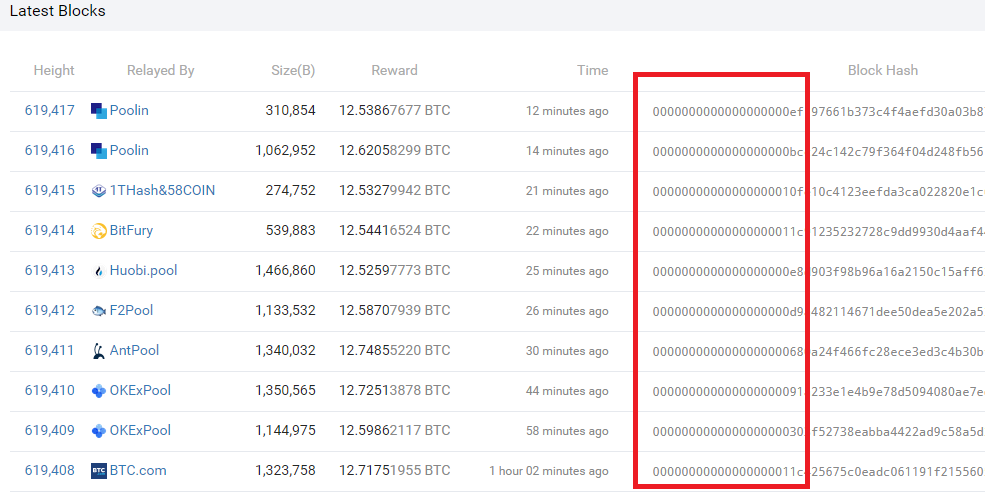Open block height 619,412
This screenshot has height=497, width=985.
(x=50, y=310)
